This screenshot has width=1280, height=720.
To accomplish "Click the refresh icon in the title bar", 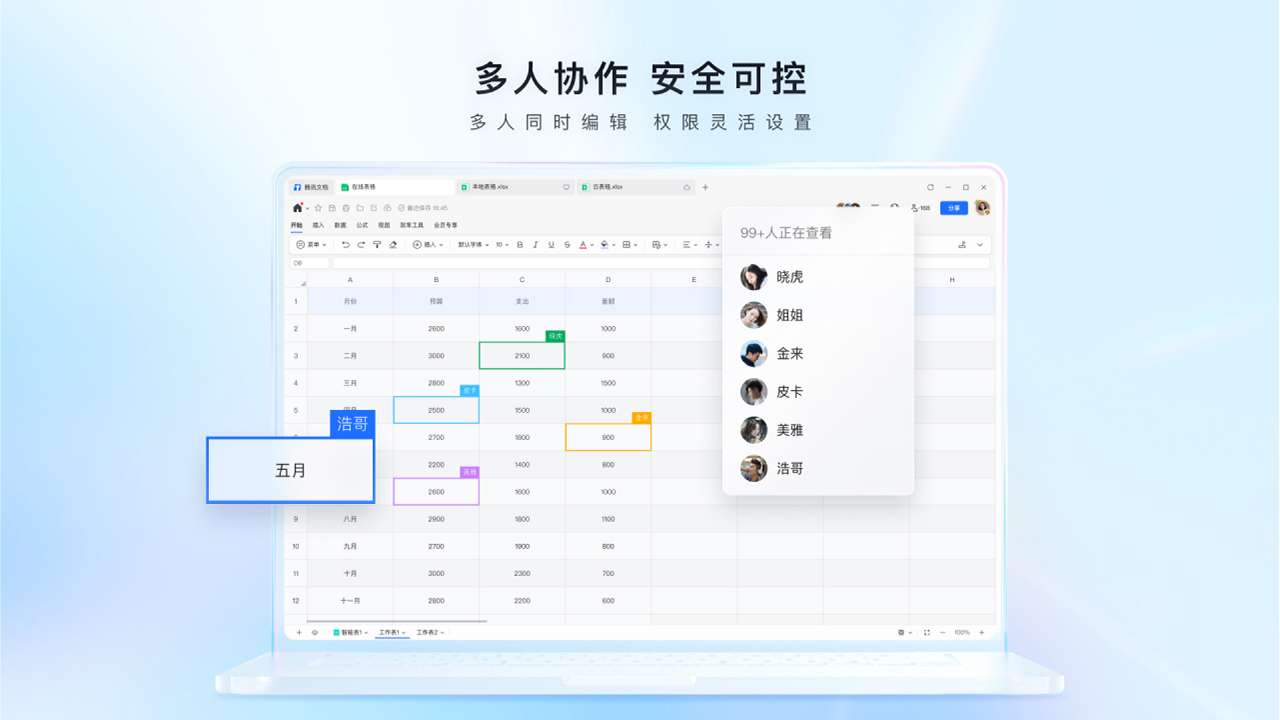I will (x=930, y=187).
